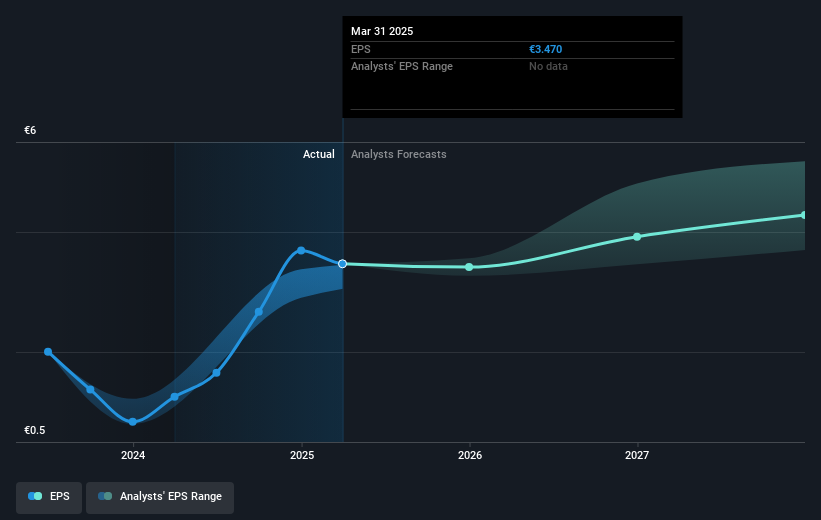821x520 pixels.
Task: Toggle the Analysts' EPS Range legend
Action: (160, 496)
